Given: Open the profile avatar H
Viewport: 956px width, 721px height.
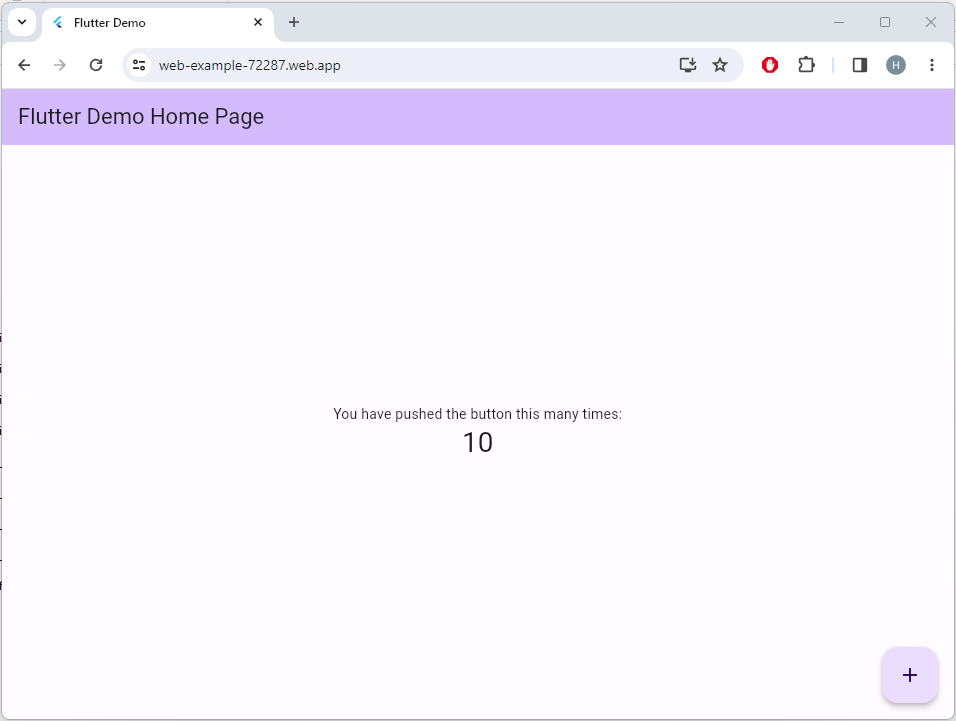Looking at the screenshot, I should pyautogui.click(x=895, y=65).
